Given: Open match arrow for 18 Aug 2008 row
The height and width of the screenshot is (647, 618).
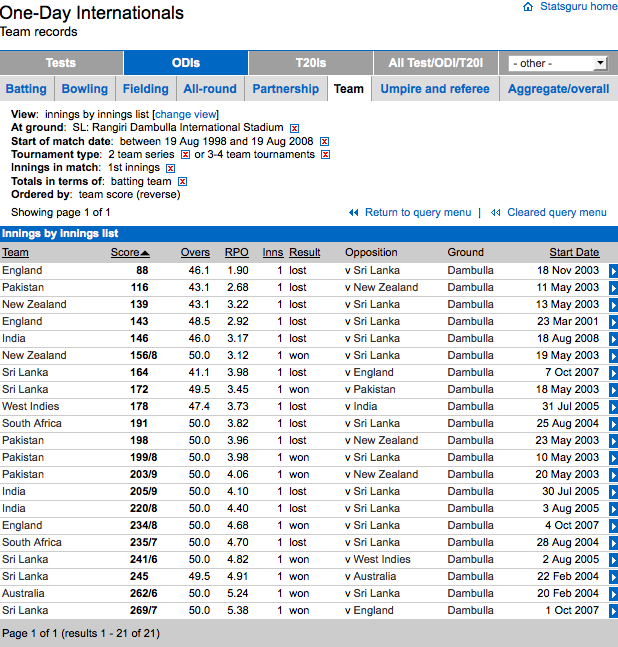Looking at the screenshot, I should click(613, 339).
